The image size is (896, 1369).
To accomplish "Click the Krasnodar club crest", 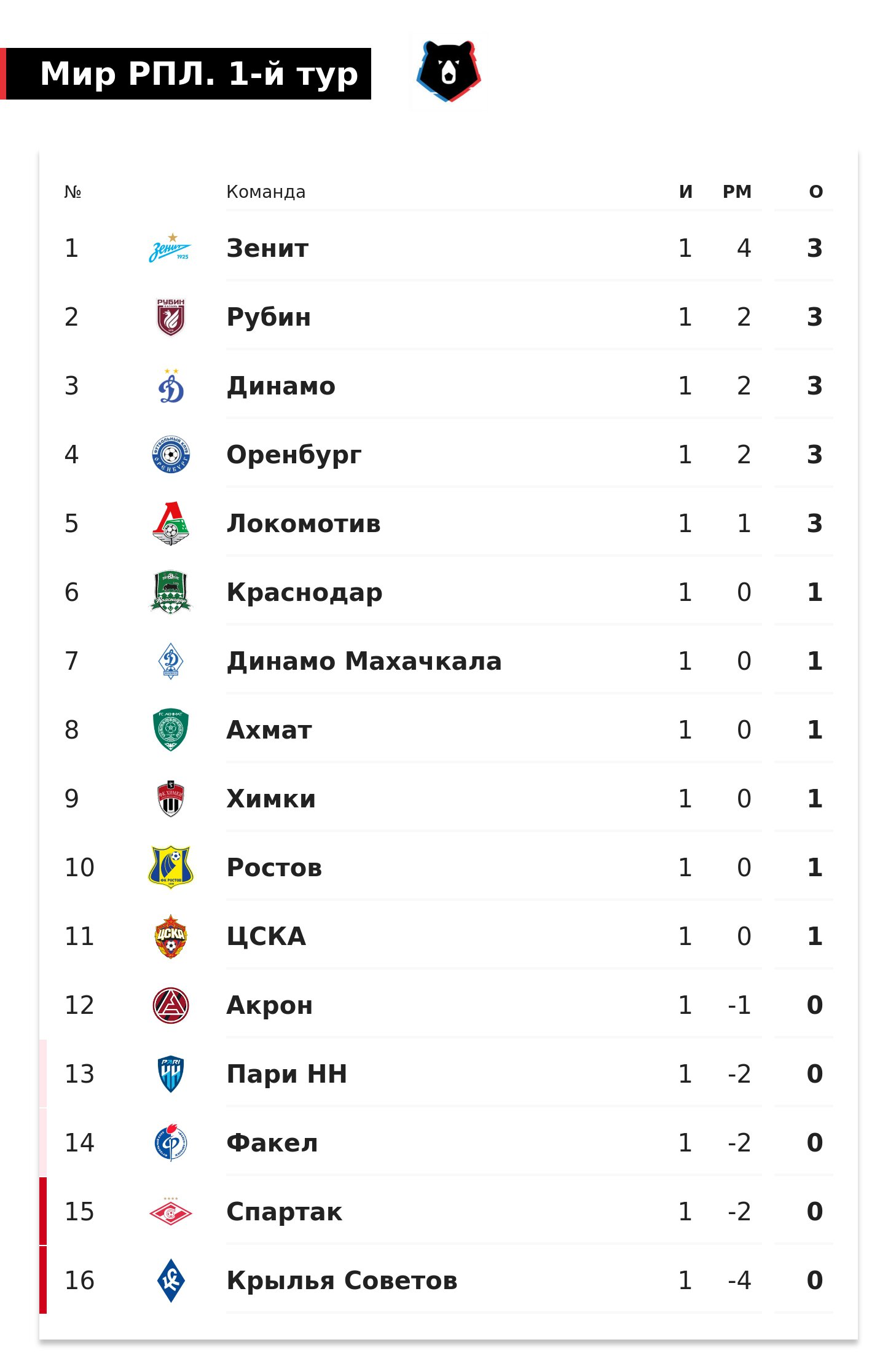I will (x=171, y=592).
